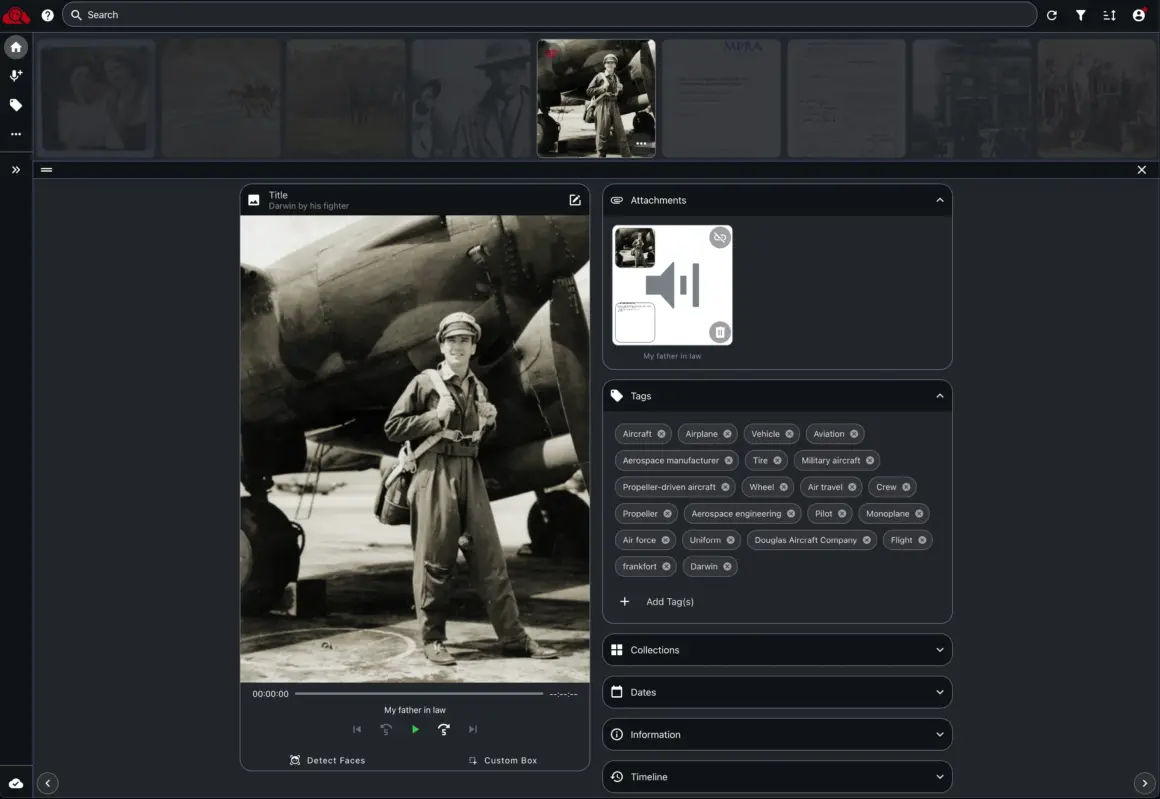Select the frankfort tag chip
Screen dimensions: 1160x799
pos(644,567)
